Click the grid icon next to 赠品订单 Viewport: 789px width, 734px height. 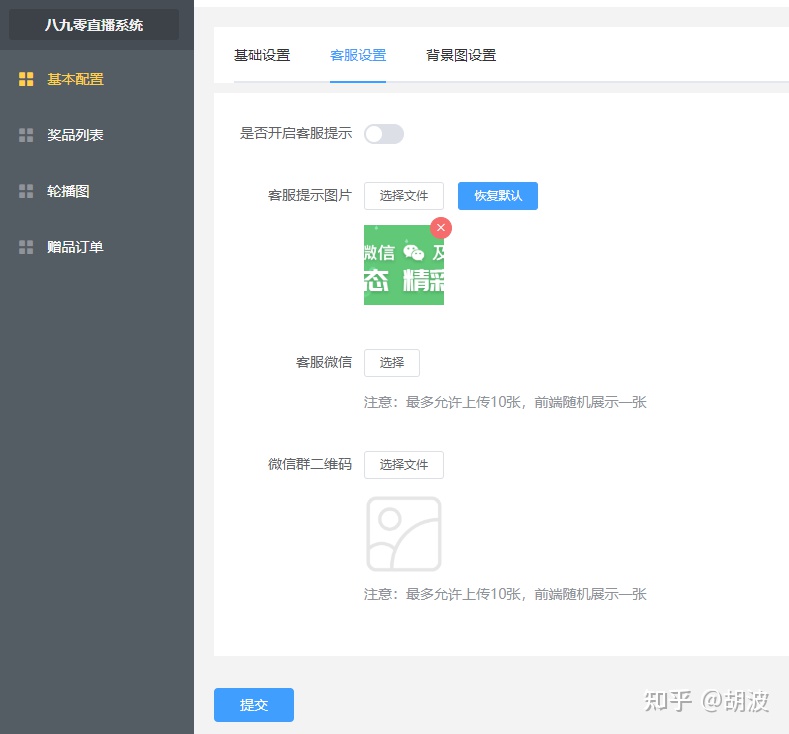pyautogui.click(x=26, y=247)
